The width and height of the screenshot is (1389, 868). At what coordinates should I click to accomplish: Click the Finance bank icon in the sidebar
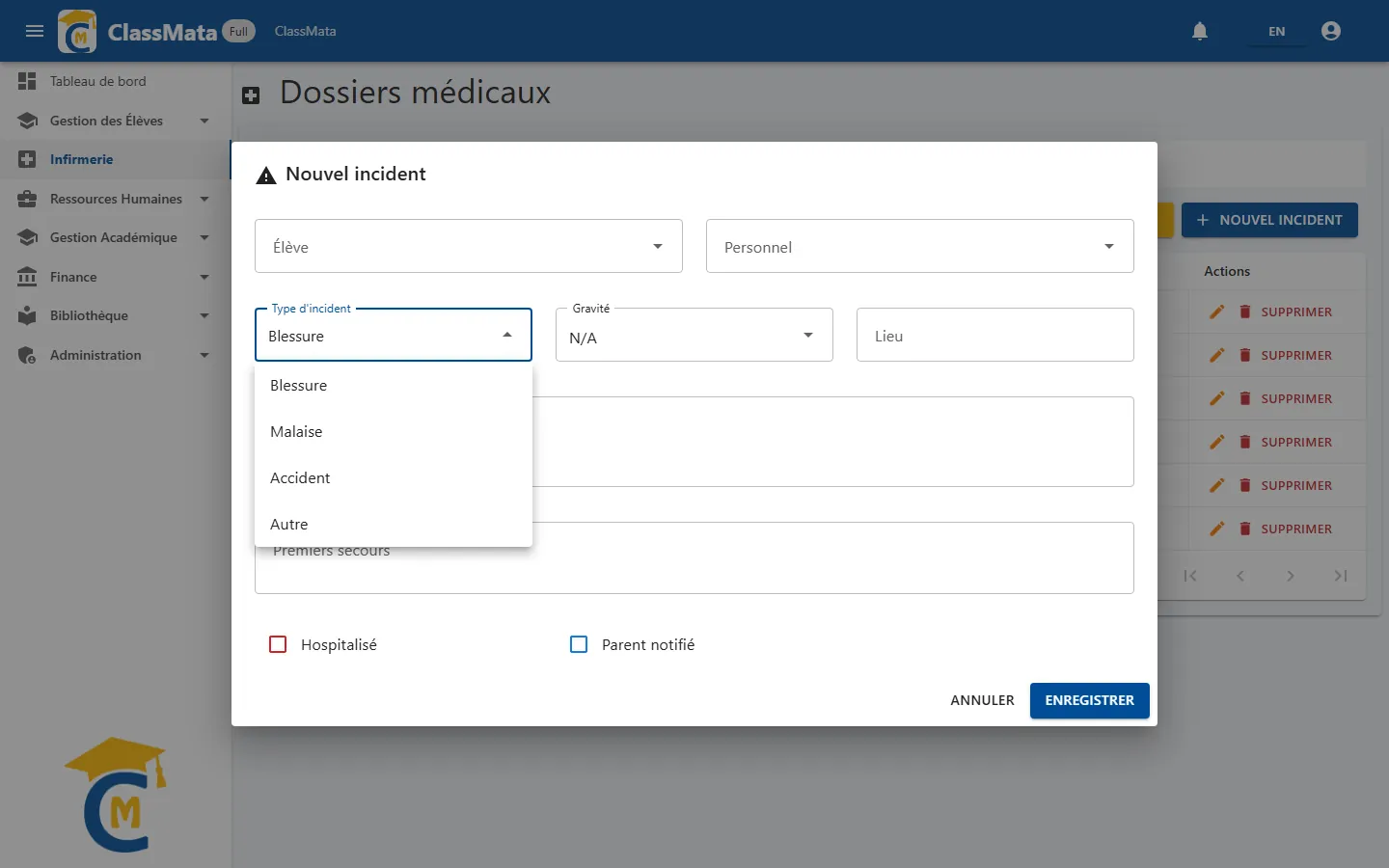[x=27, y=277]
